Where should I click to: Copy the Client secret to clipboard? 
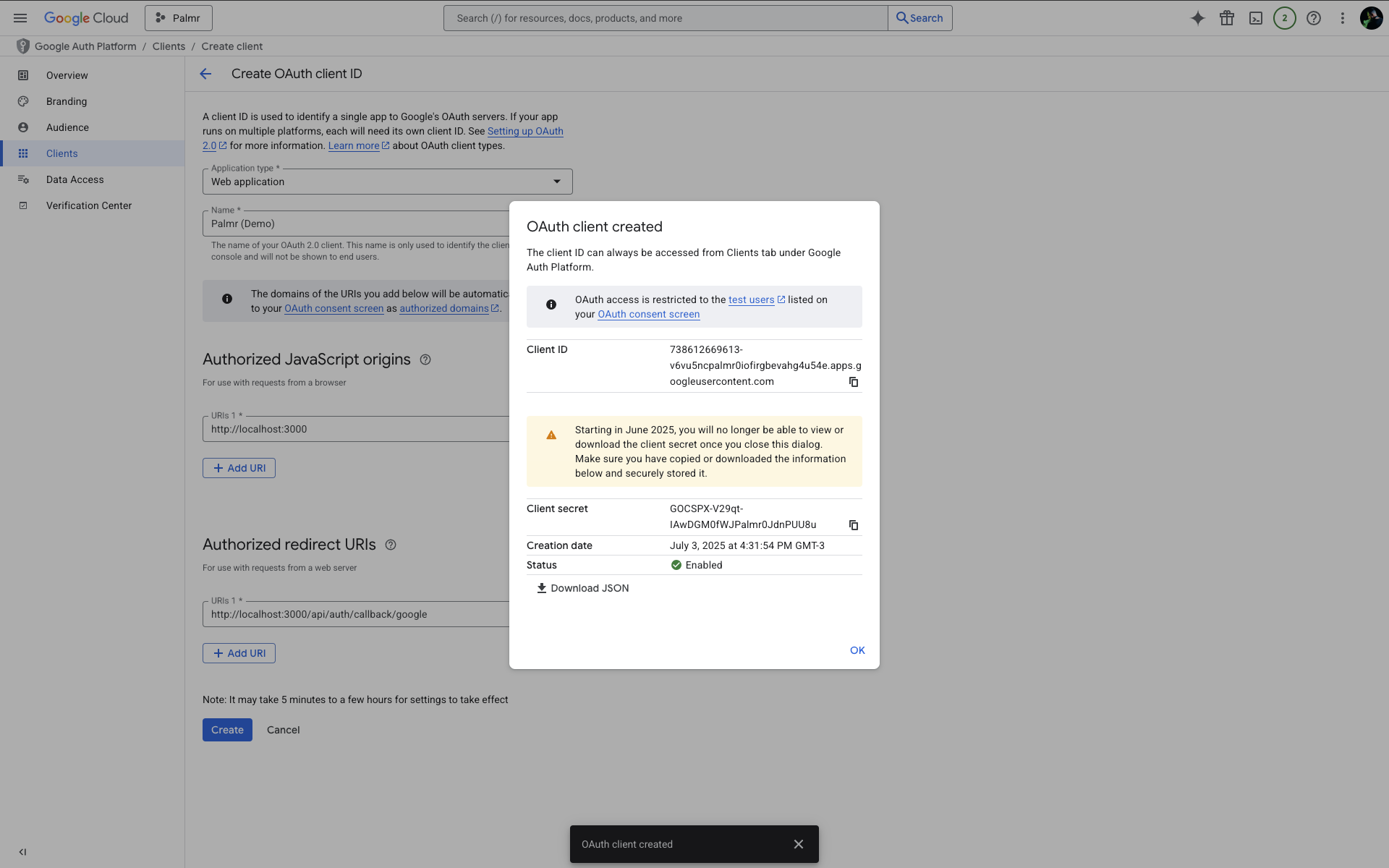pos(854,525)
